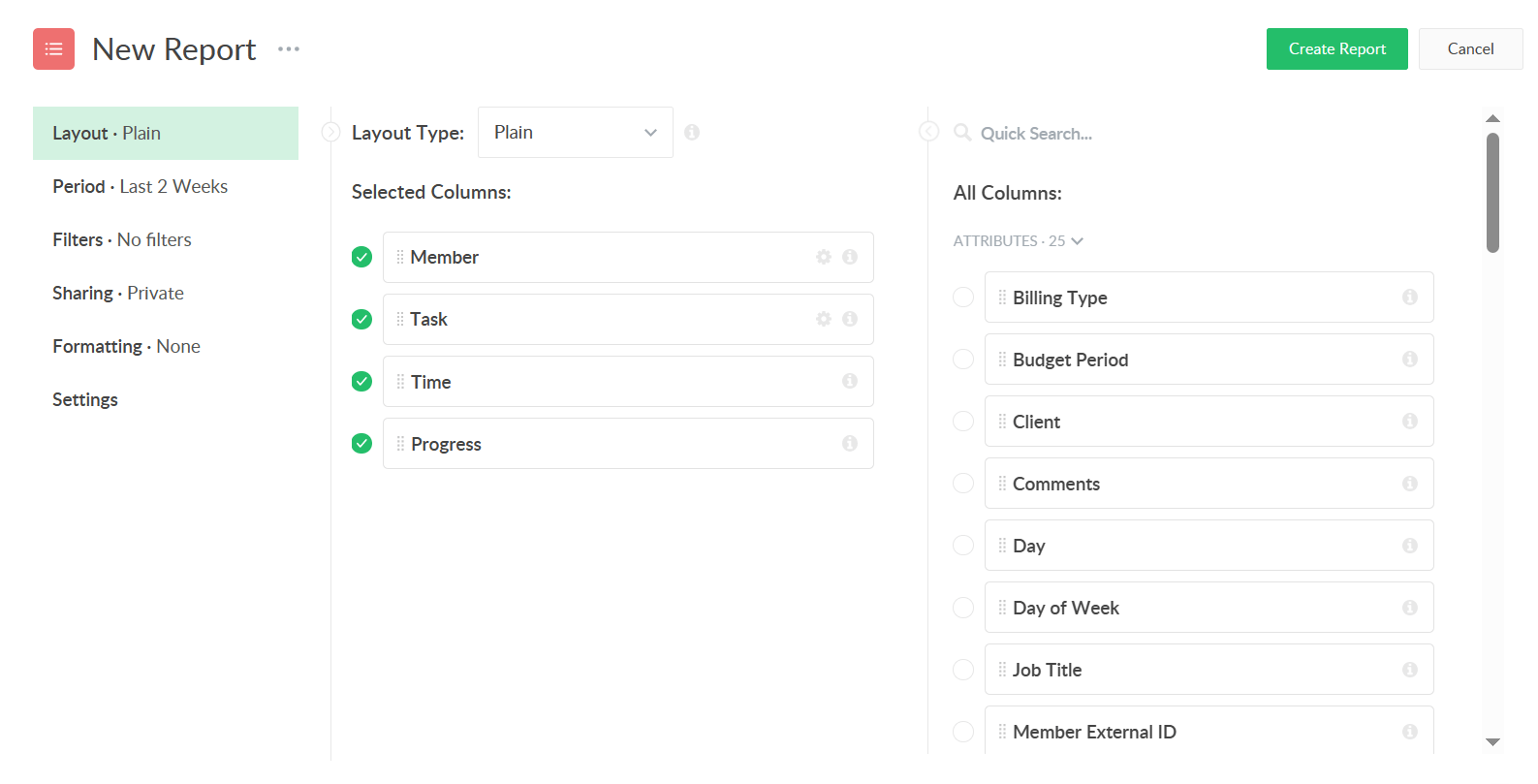Viewport: 1538px width, 784px height.
Task: Click info icon for Client
Action: coord(1410,421)
